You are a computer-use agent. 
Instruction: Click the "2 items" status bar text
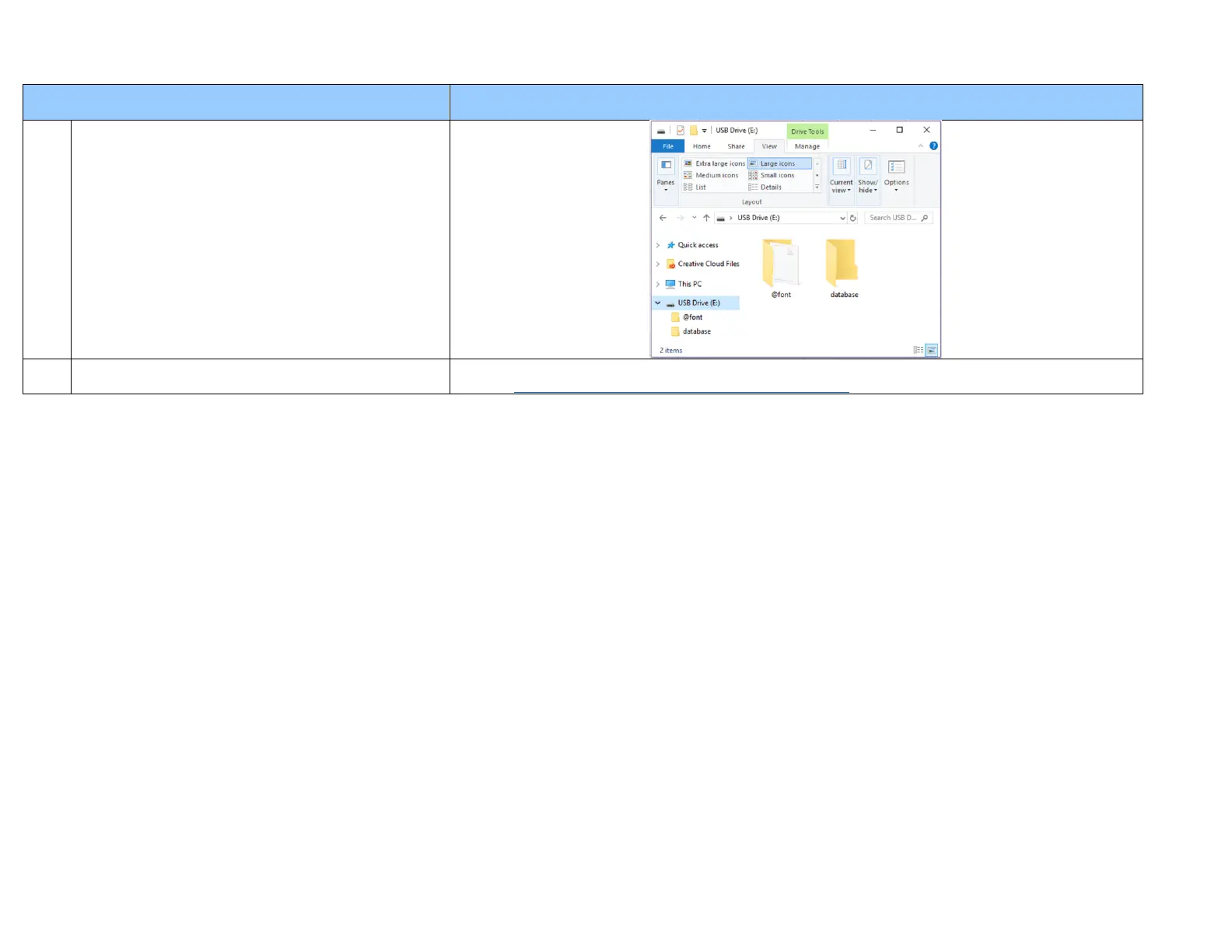(x=671, y=351)
